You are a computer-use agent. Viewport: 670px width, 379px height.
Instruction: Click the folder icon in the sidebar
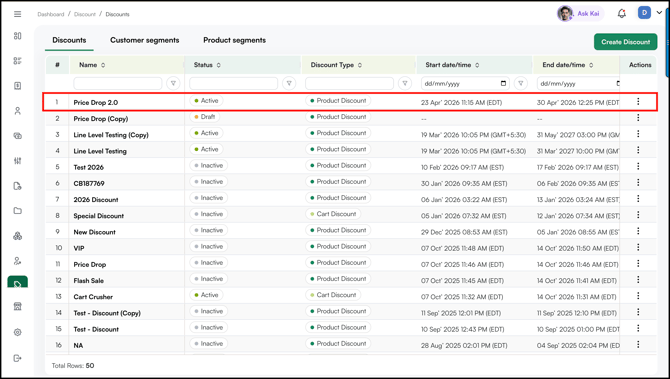(x=18, y=211)
